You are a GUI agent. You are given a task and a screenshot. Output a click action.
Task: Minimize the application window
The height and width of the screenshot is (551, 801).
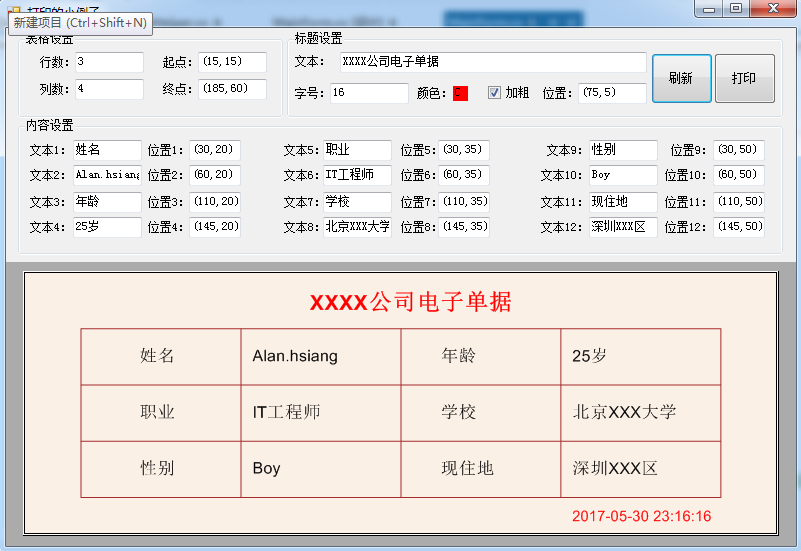[x=709, y=8]
